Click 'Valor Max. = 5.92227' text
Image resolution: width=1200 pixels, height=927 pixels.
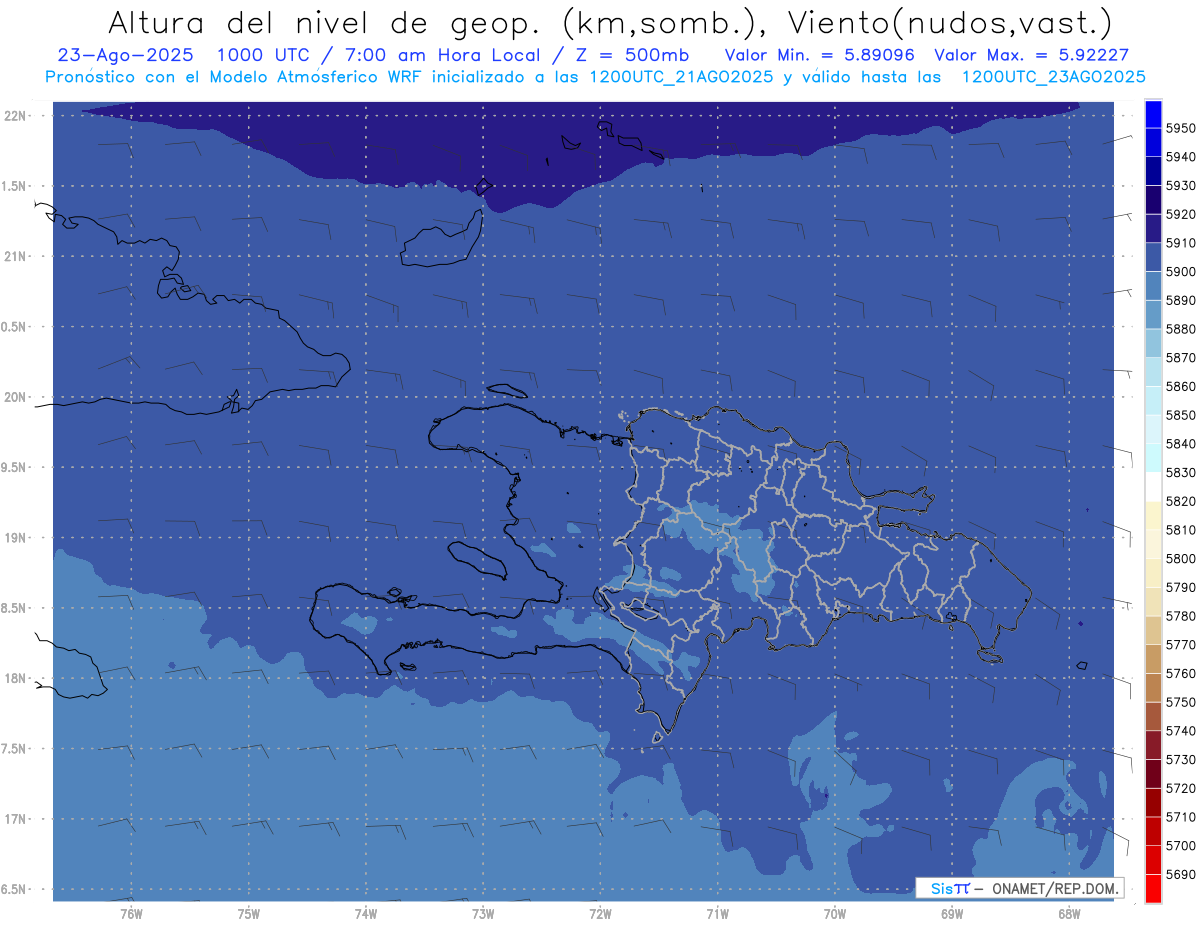tap(1031, 55)
